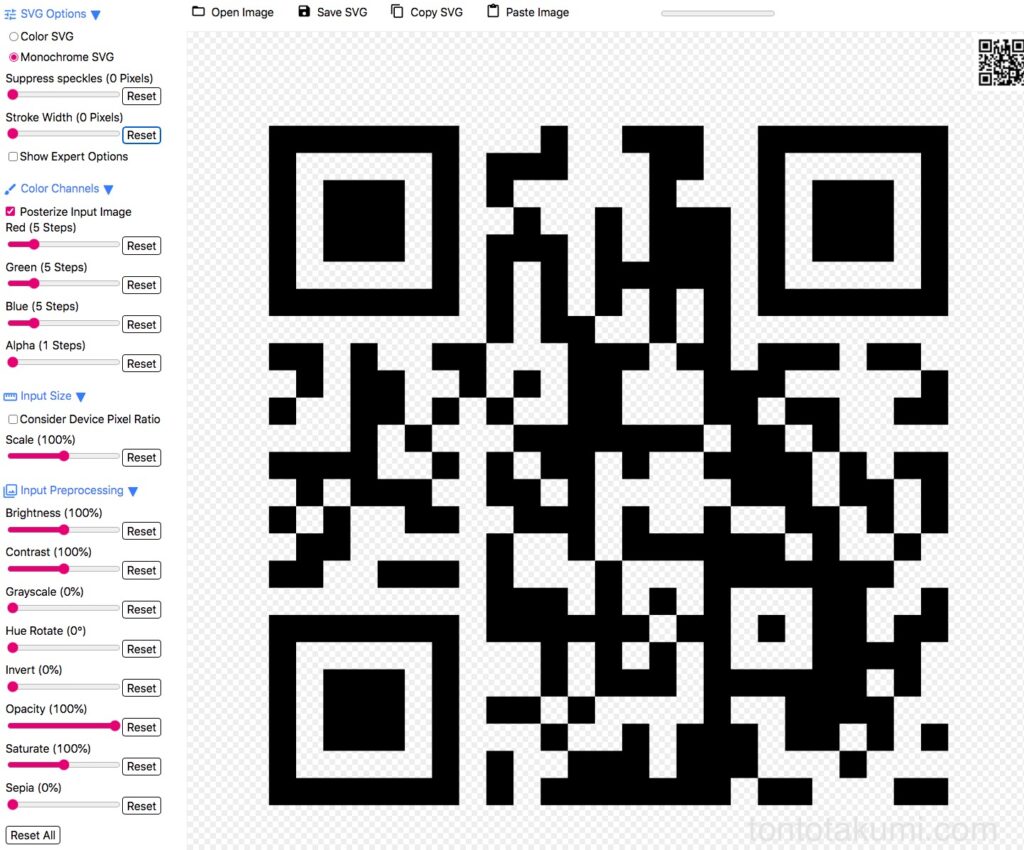Click the SVG Options sliders icon
This screenshot has height=850, width=1024.
click(x=9, y=14)
